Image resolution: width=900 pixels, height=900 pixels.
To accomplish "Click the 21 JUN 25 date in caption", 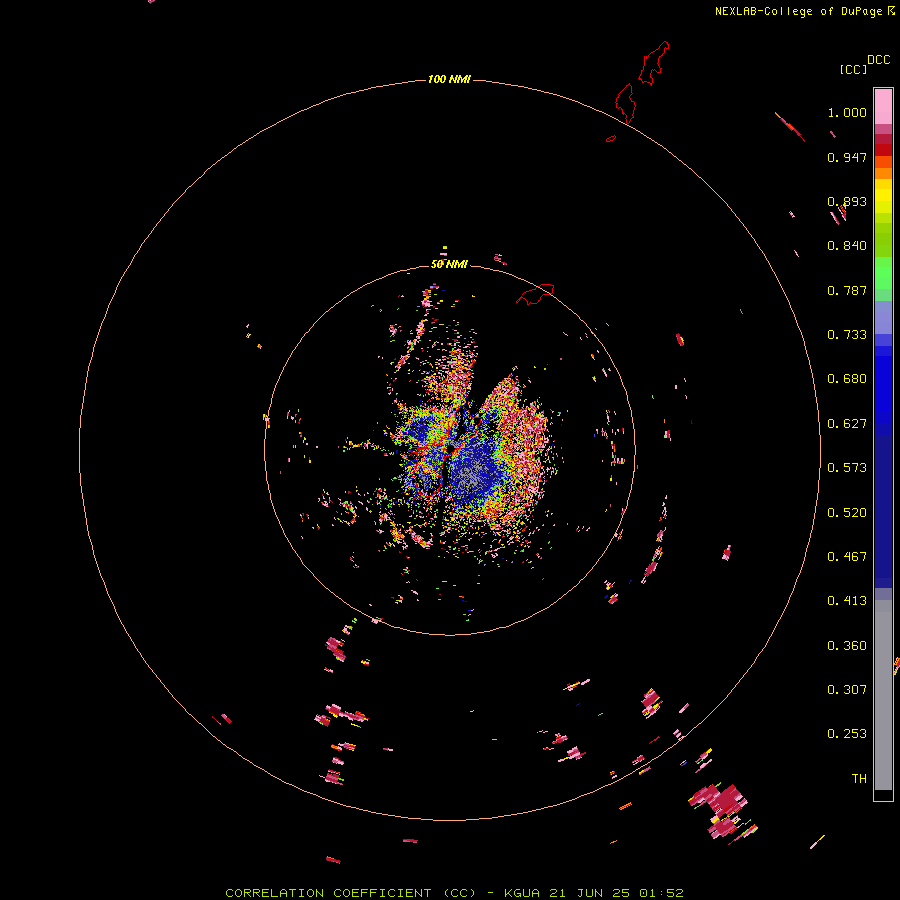I will (x=590, y=893).
